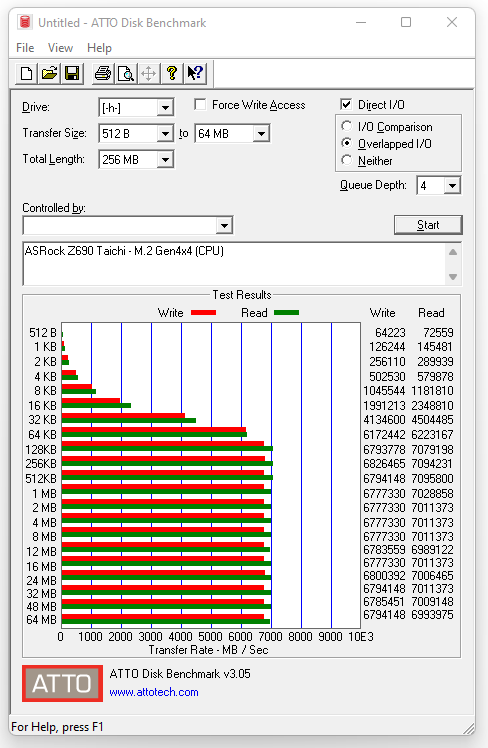The image size is (488, 748).
Task: Click the 10E3 axis tick label
Action: pos(361,636)
